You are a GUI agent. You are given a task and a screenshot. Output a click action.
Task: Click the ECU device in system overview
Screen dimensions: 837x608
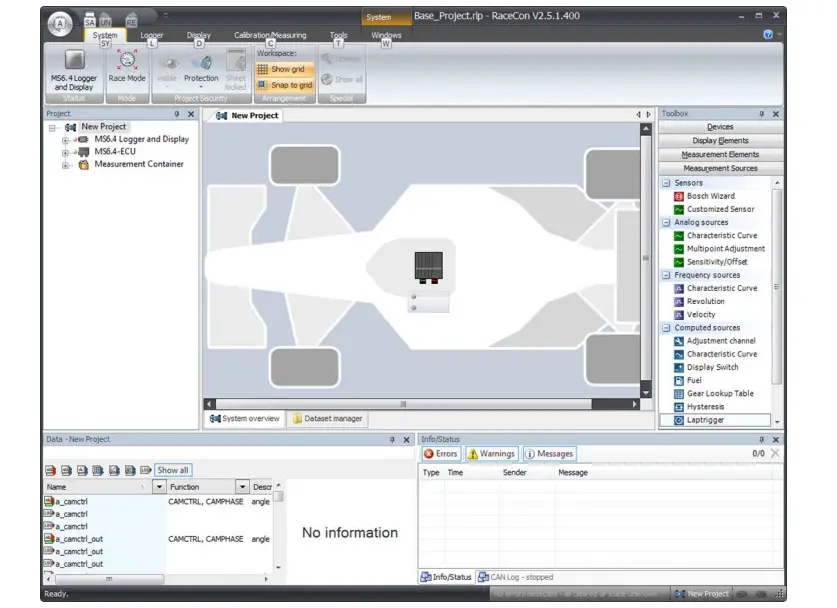pos(429,267)
